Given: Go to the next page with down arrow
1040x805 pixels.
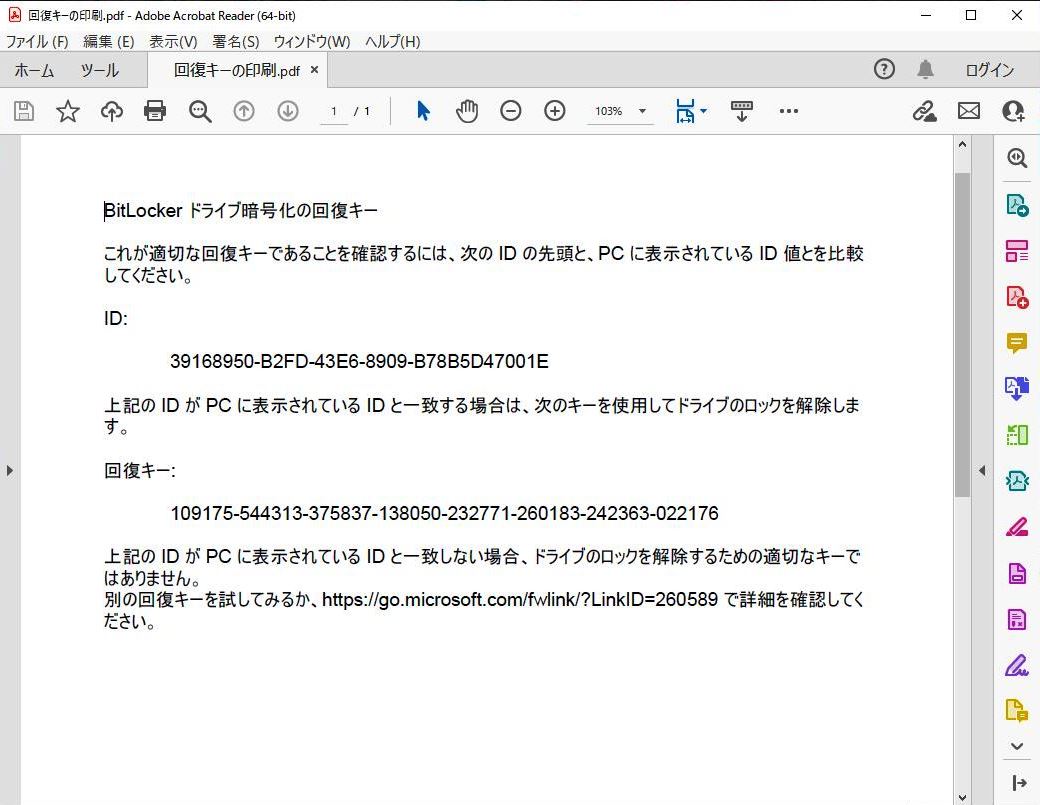Looking at the screenshot, I should pos(288,111).
